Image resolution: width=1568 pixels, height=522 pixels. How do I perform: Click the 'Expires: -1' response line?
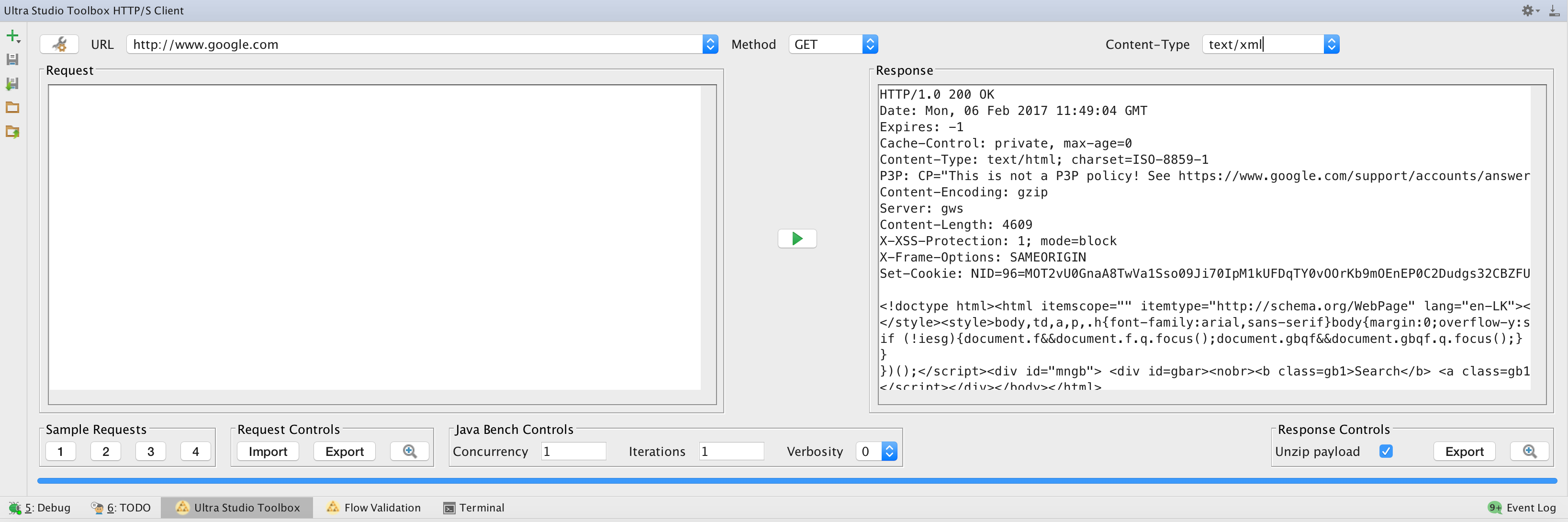point(921,127)
